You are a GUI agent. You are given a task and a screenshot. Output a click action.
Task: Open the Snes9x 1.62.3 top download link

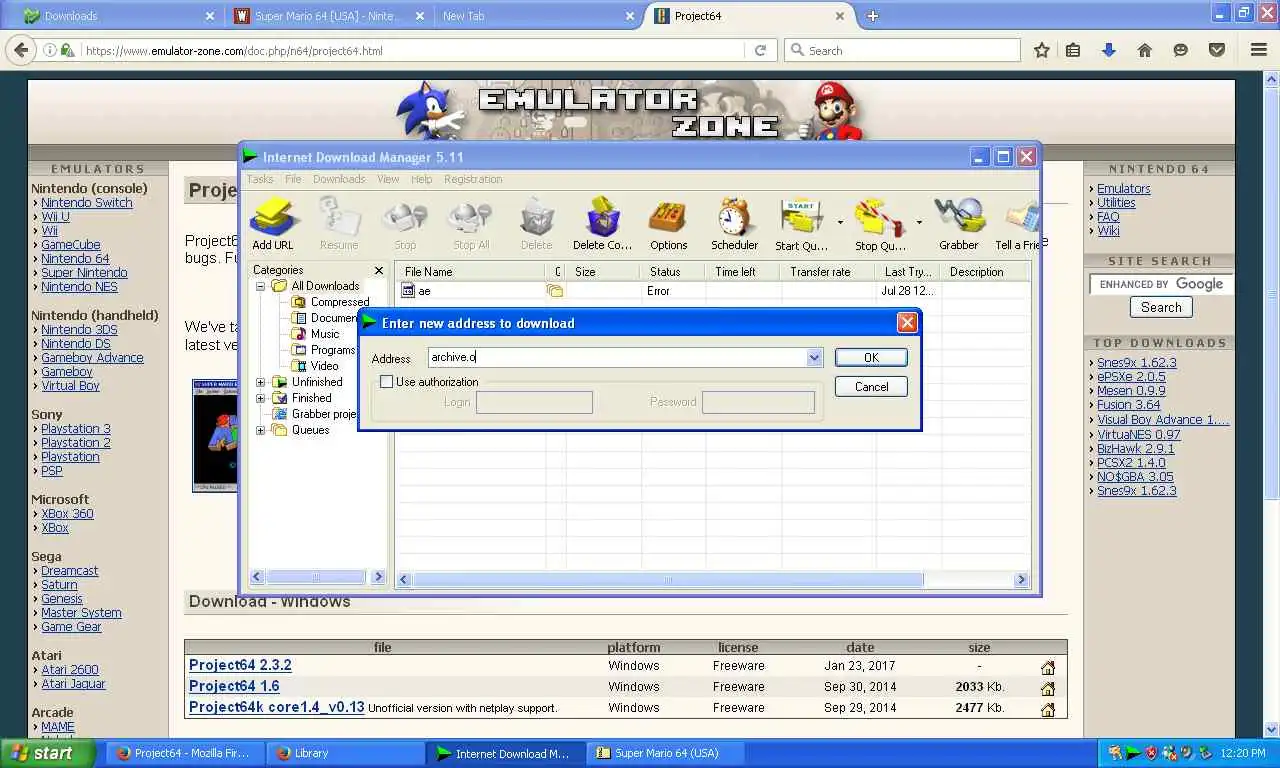(1137, 363)
